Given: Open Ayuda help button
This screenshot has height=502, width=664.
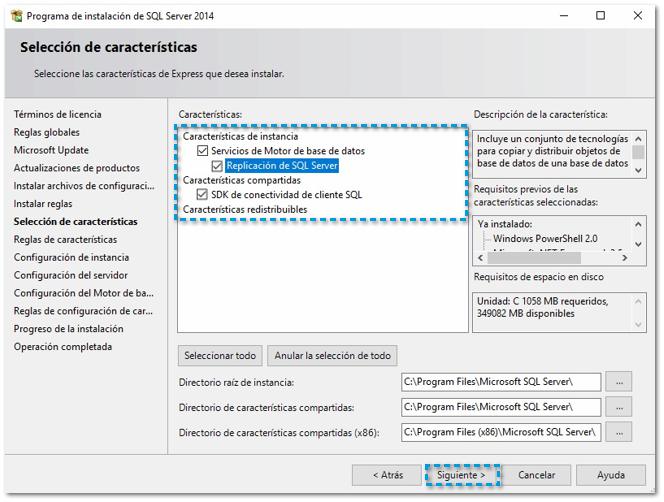Looking at the screenshot, I should (x=611, y=475).
